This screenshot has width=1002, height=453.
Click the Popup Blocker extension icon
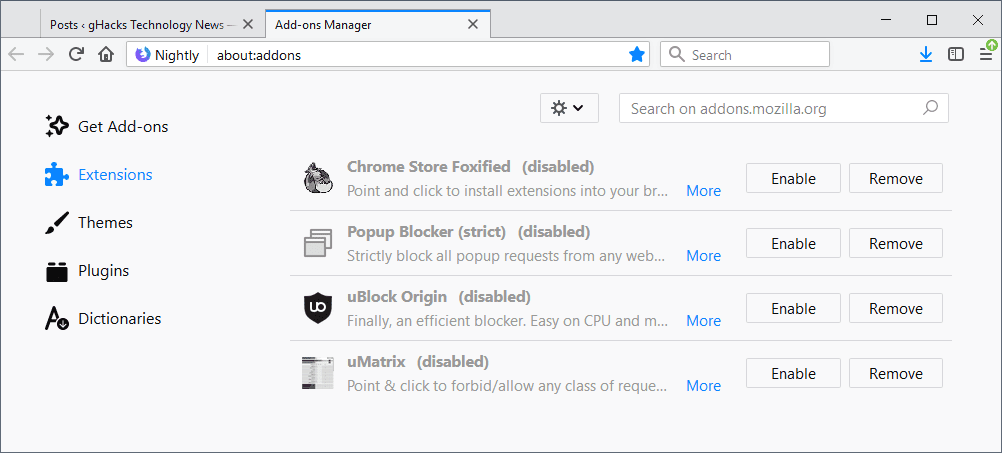(318, 243)
